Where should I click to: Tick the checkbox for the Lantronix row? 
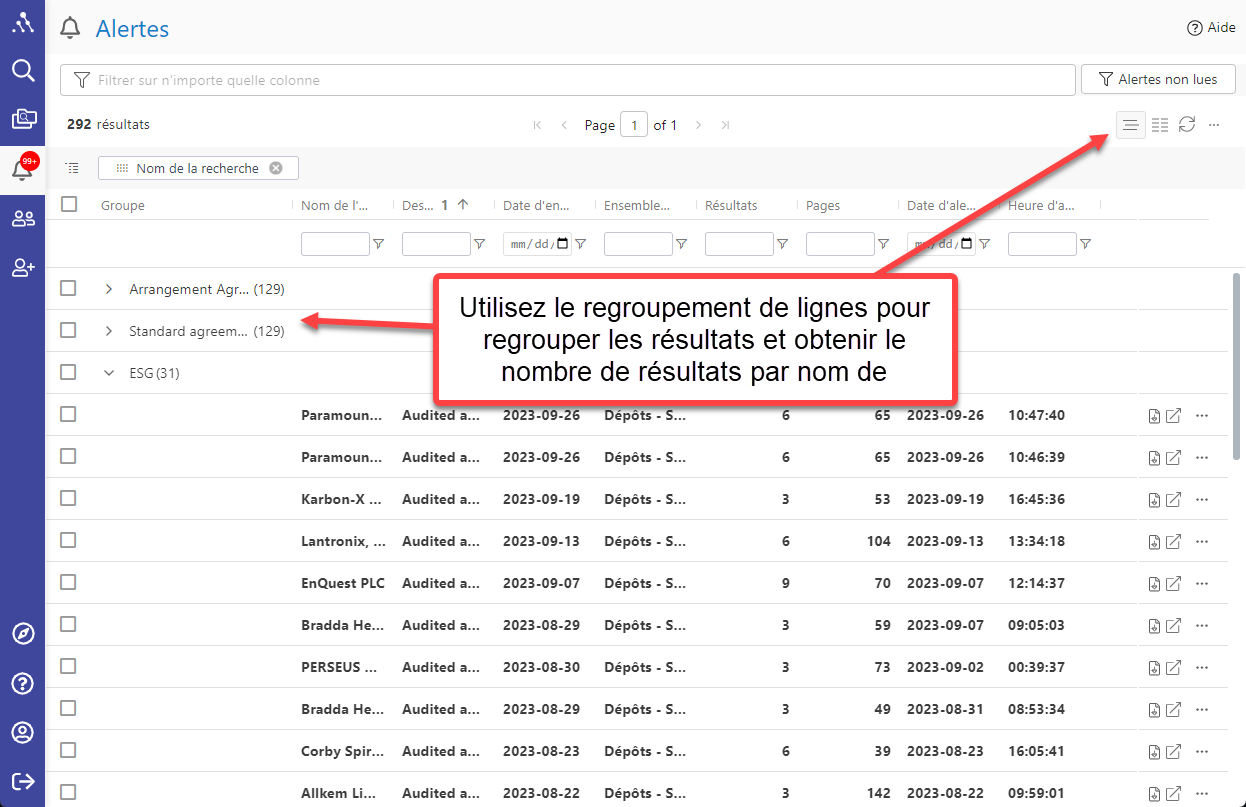(x=68, y=540)
